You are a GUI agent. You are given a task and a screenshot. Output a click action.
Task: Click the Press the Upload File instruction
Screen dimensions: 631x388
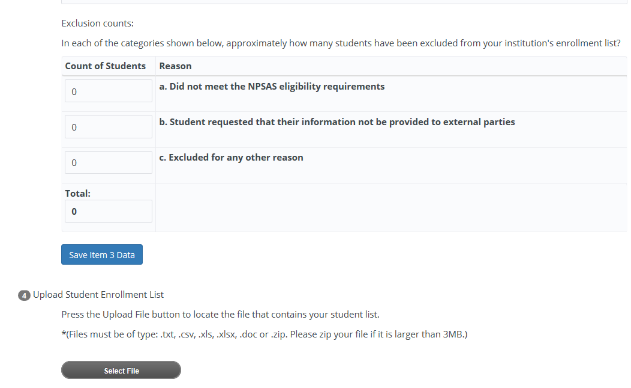pyautogui.click(x=220, y=314)
